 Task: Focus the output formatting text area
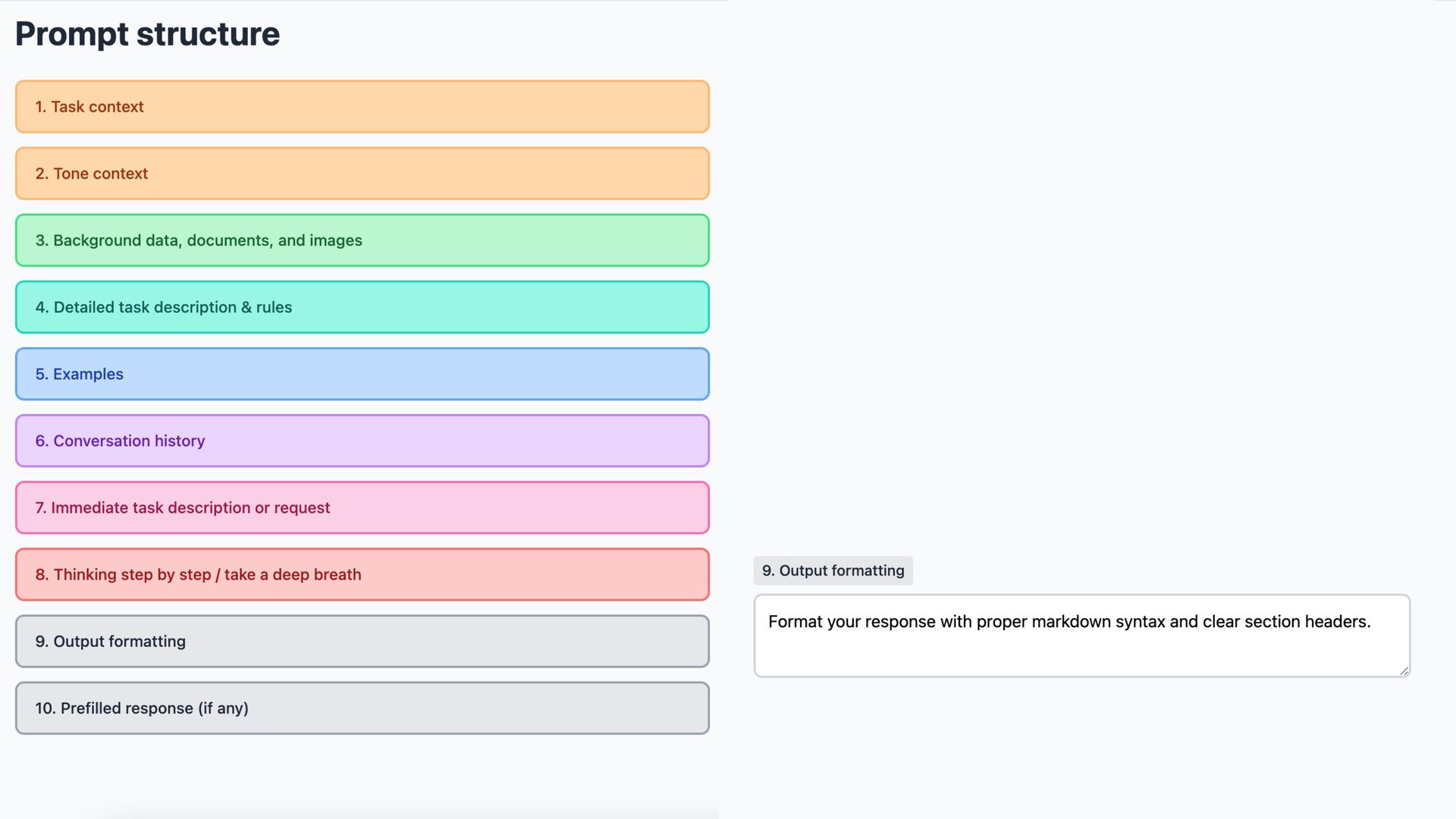pyautogui.click(x=1082, y=635)
